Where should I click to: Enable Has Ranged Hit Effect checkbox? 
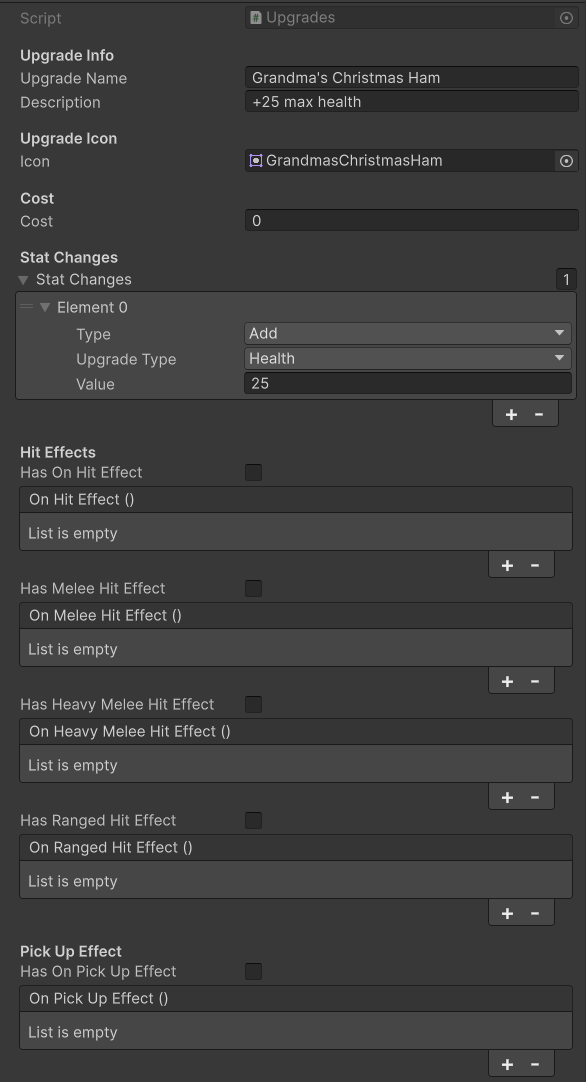click(x=253, y=820)
